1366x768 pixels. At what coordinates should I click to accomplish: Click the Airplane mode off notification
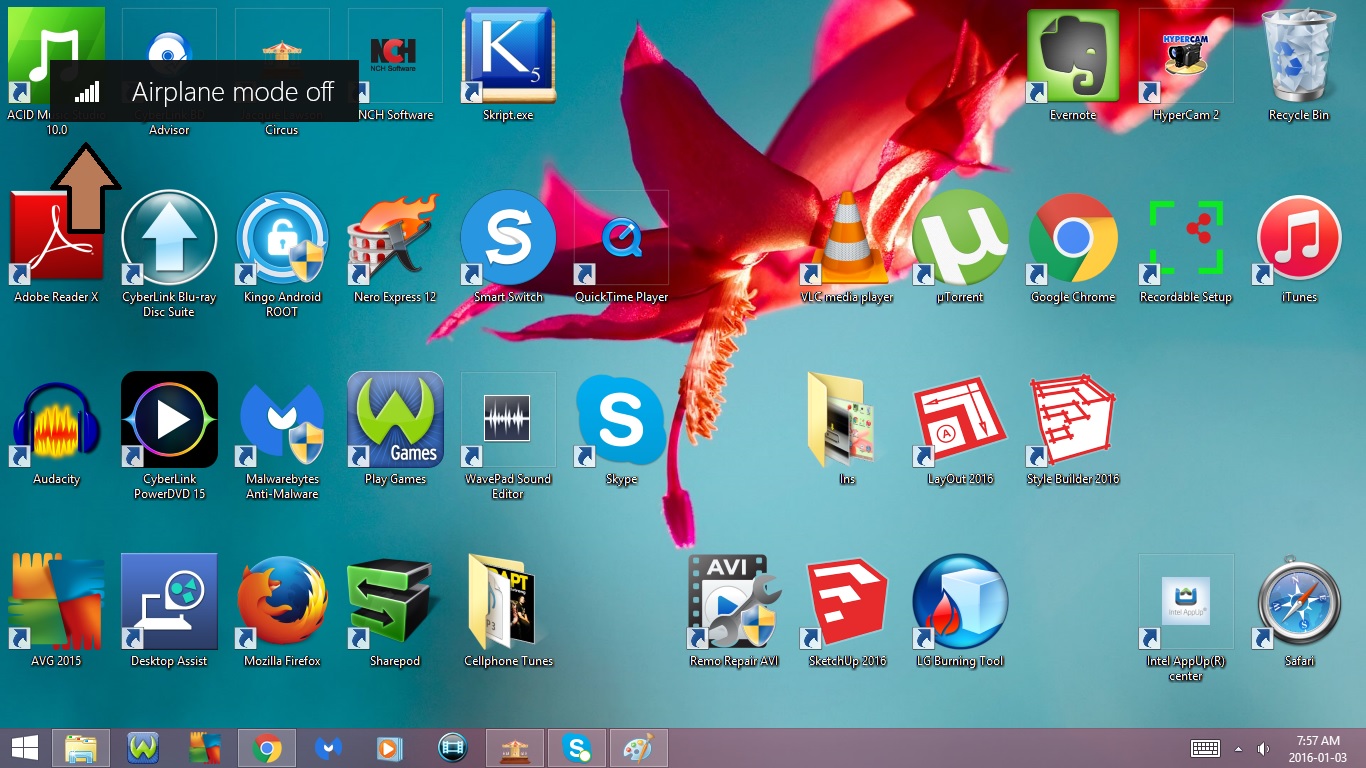coord(204,92)
